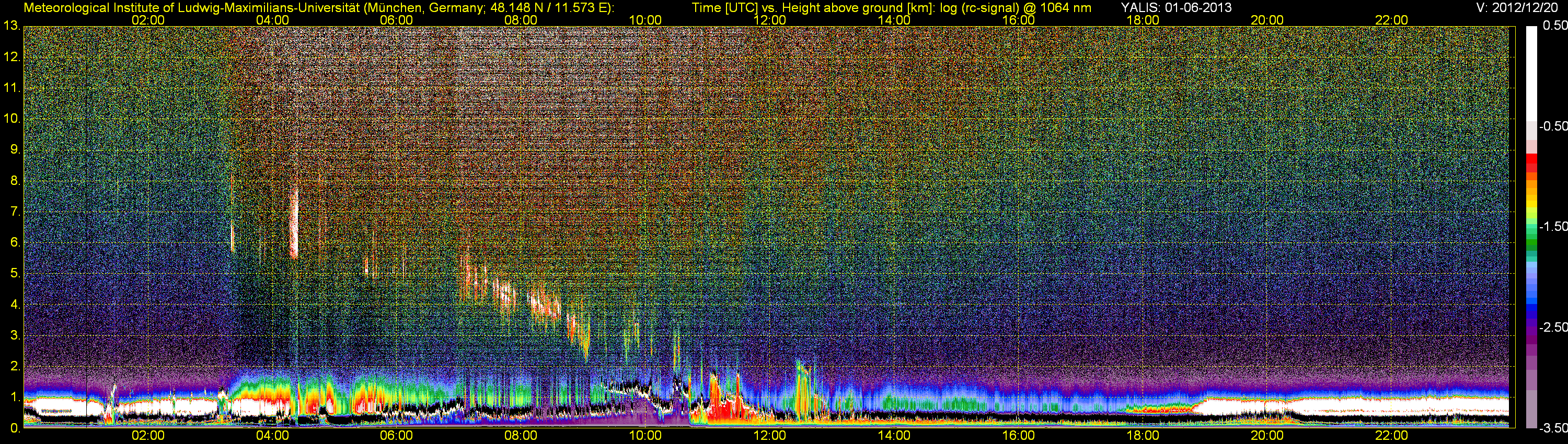
Task: Click 22:00 on the bottom time axis
Action: coord(1391,436)
